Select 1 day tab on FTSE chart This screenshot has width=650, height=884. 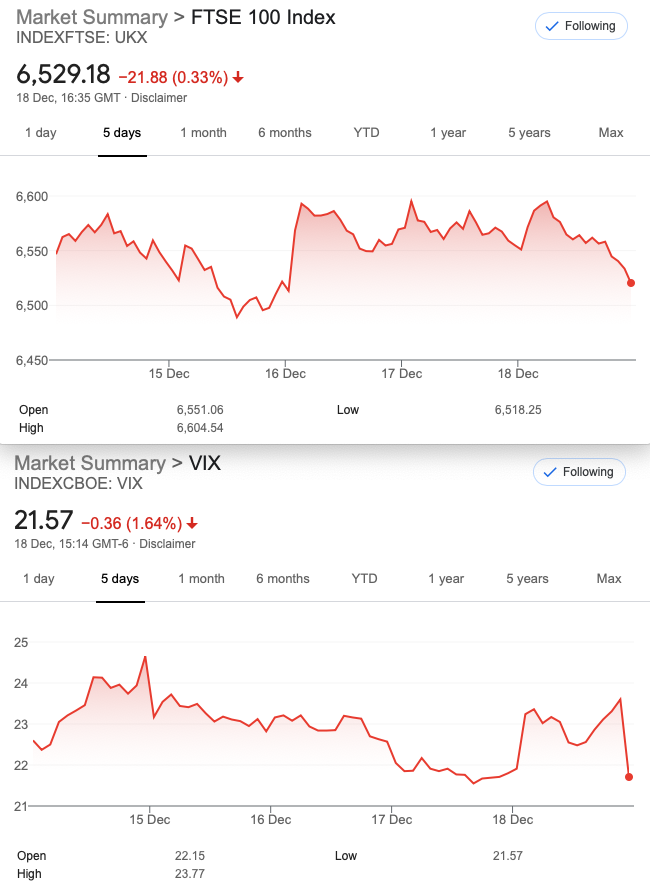tap(40, 133)
